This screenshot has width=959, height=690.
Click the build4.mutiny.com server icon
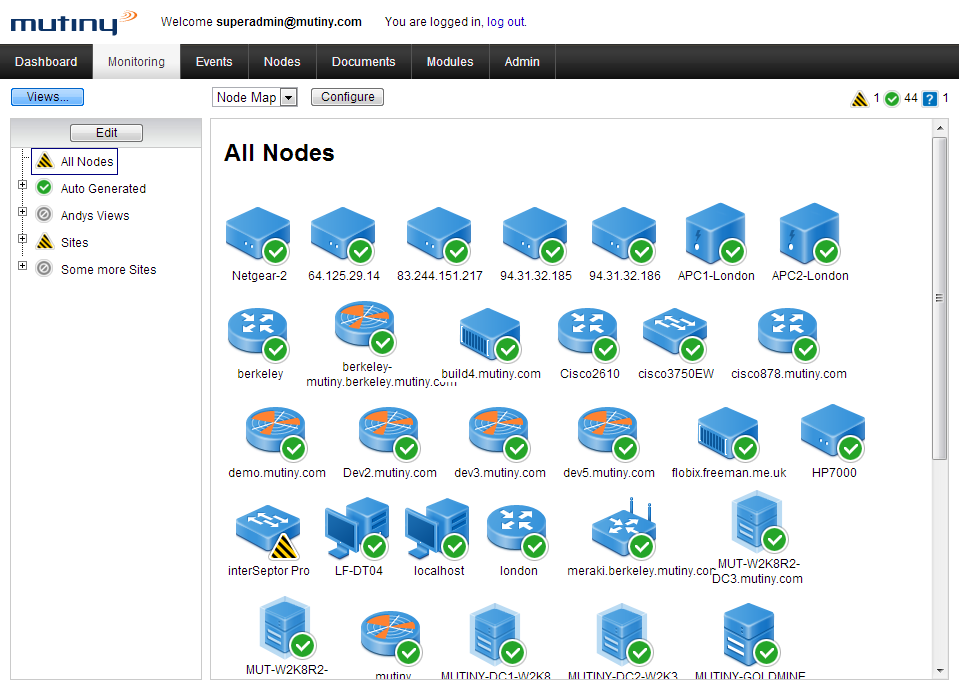[491, 335]
